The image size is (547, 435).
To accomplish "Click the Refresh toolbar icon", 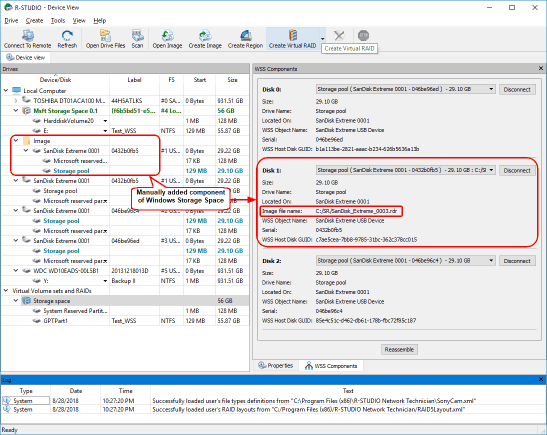I will click(67, 36).
